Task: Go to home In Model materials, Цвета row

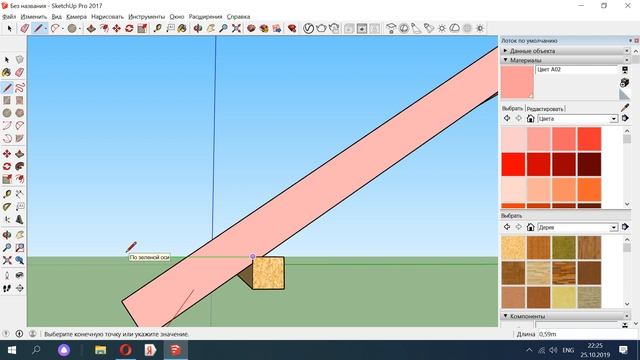Action: (530, 118)
